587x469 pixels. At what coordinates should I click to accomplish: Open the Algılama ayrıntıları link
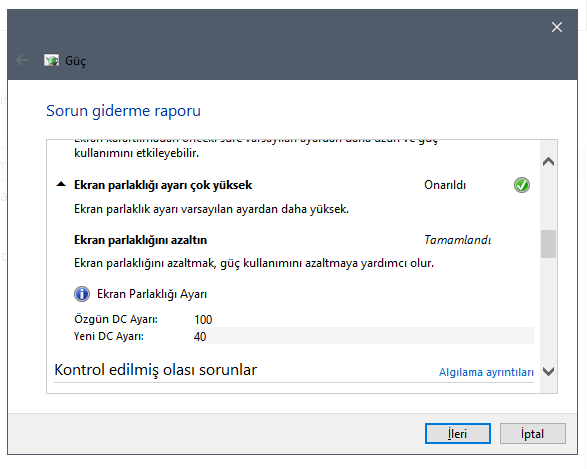pyautogui.click(x=486, y=372)
